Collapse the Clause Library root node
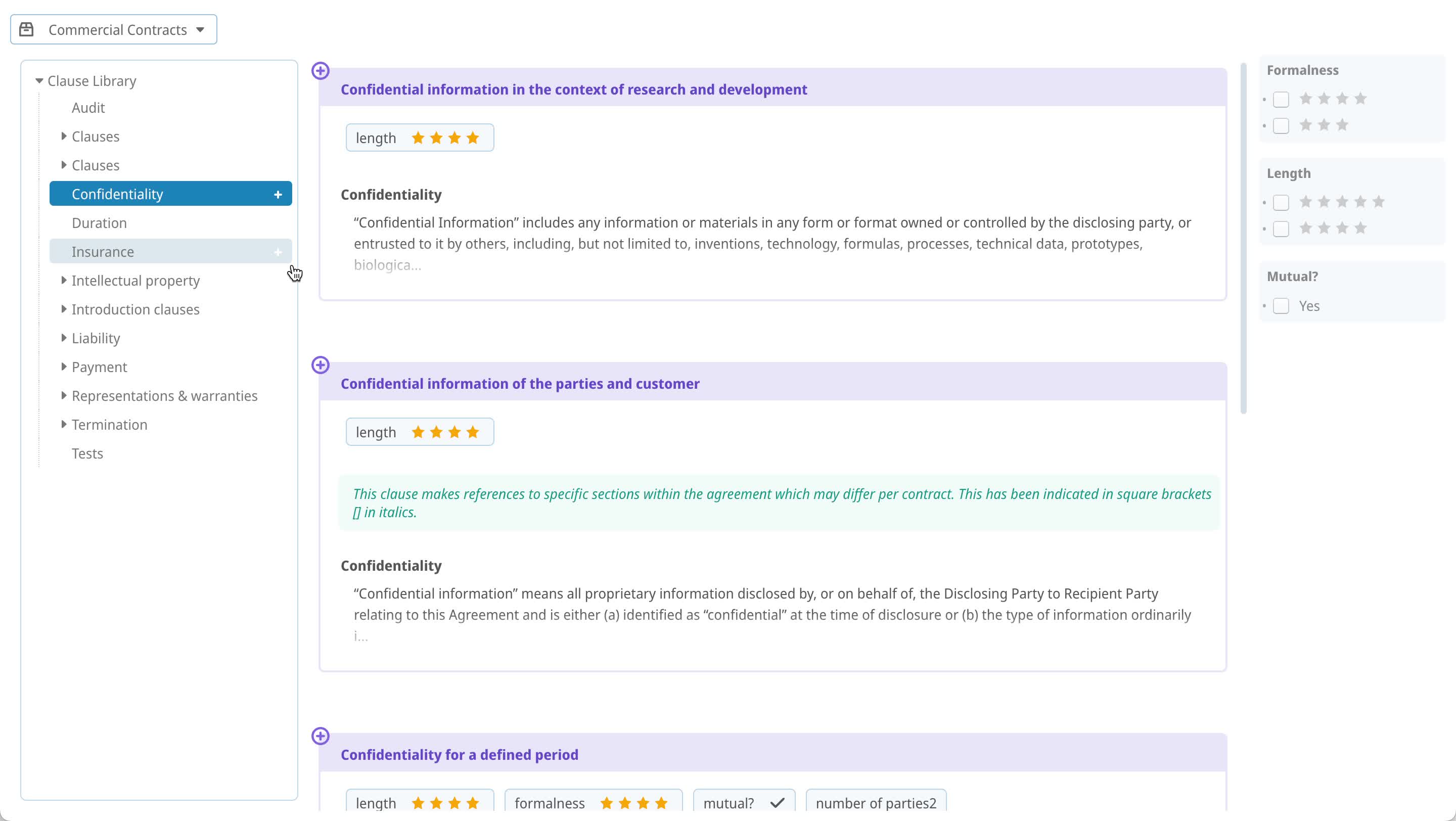The width and height of the screenshot is (1456, 821). 39,81
